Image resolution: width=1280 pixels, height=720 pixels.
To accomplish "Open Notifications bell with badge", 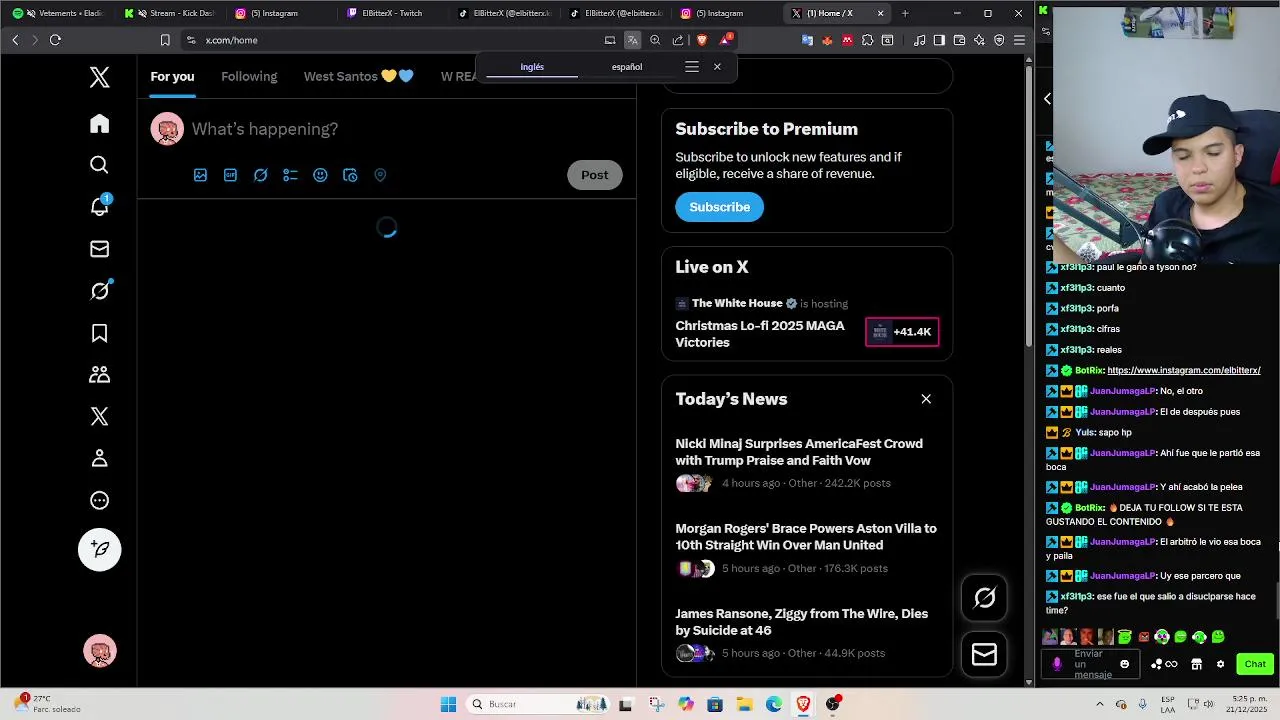I will tap(99, 206).
